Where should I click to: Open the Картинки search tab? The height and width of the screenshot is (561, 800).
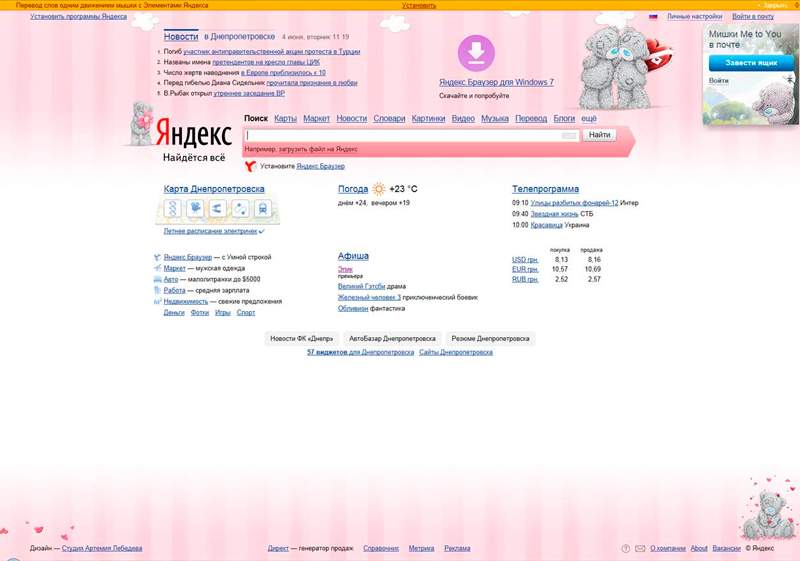pyautogui.click(x=429, y=118)
